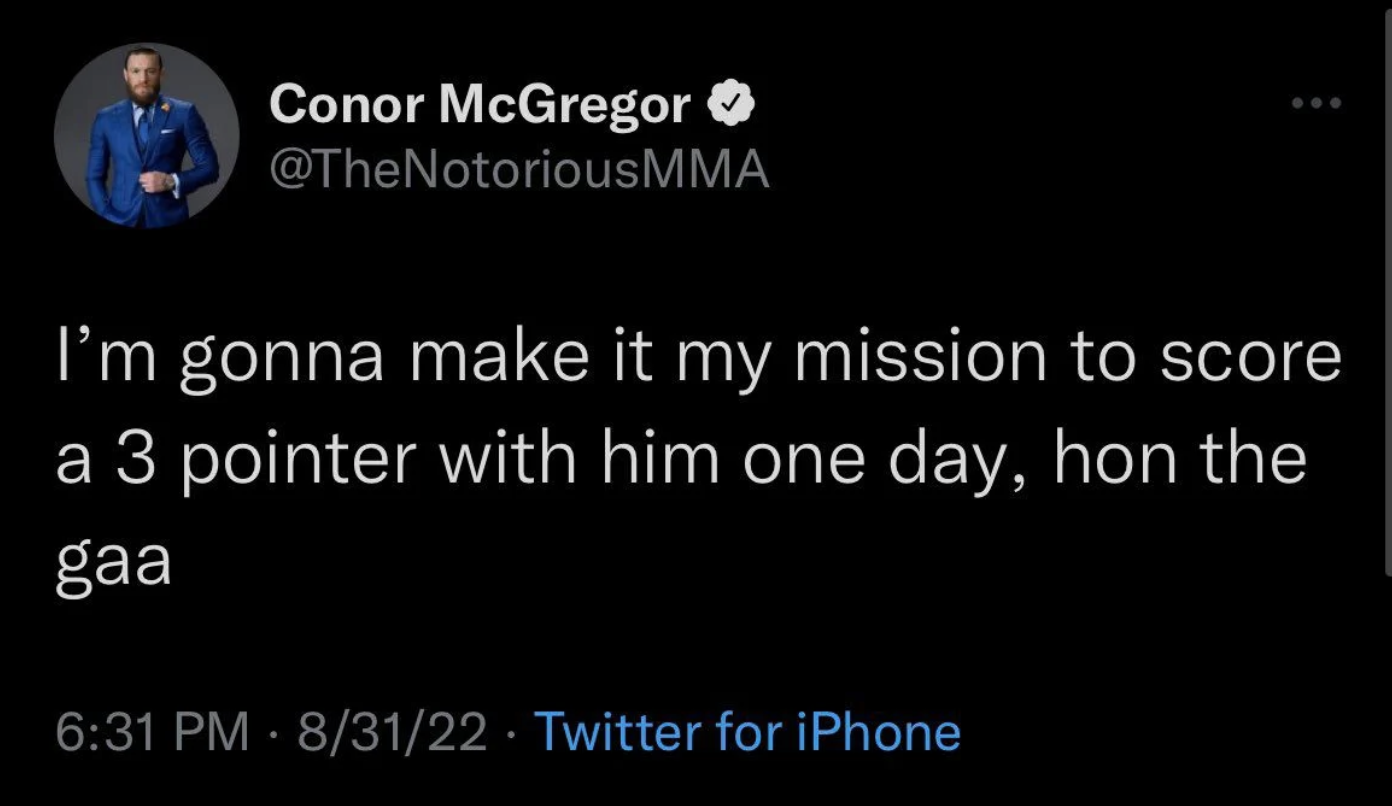Open the @TheNotoriousMMA handle
1392x806 pixels.
click(x=519, y=170)
